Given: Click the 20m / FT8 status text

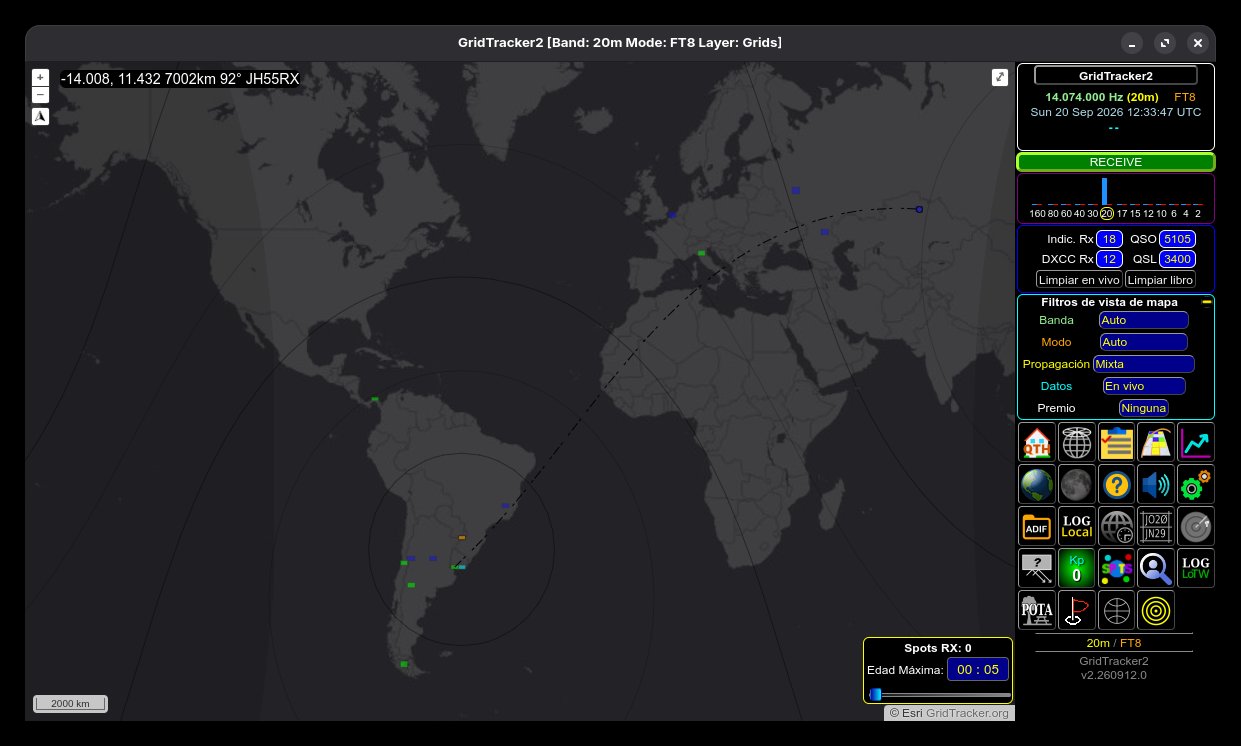Looking at the screenshot, I should 1114,643.
